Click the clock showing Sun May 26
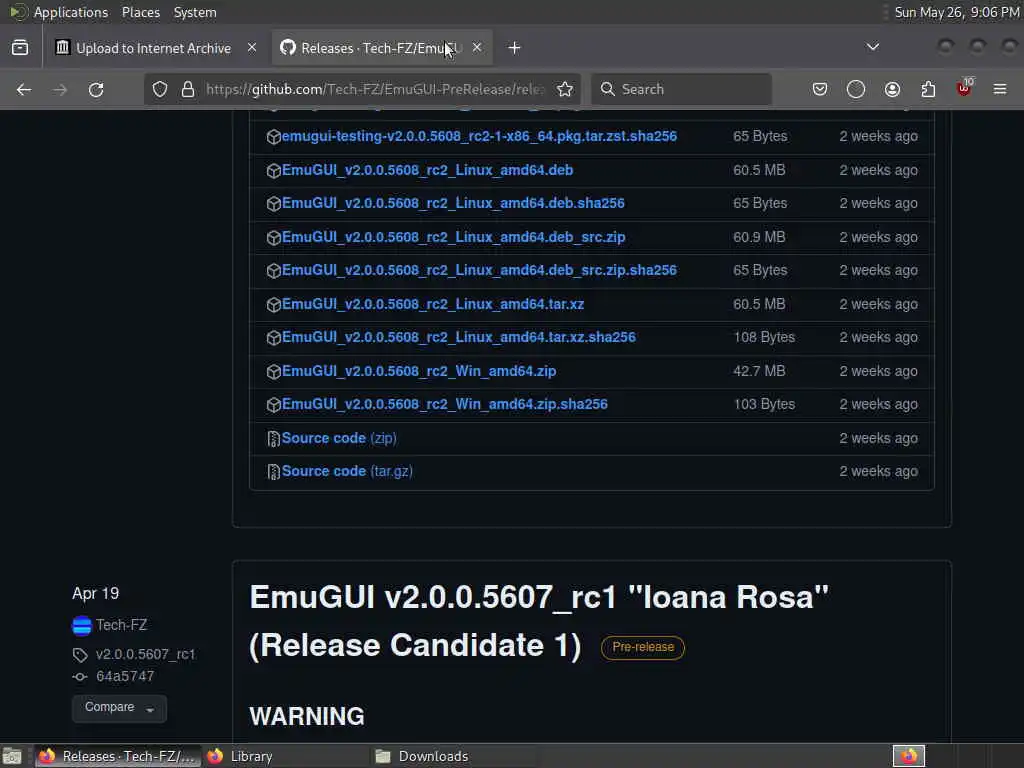 point(956,12)
